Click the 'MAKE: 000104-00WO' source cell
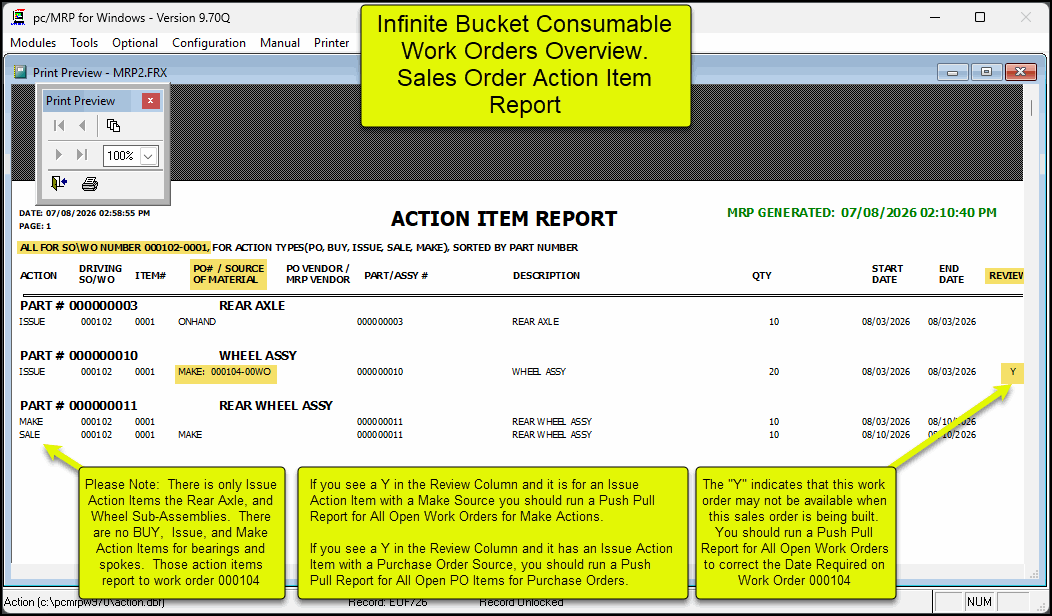Screen dimensions: 1052x616 225,372
